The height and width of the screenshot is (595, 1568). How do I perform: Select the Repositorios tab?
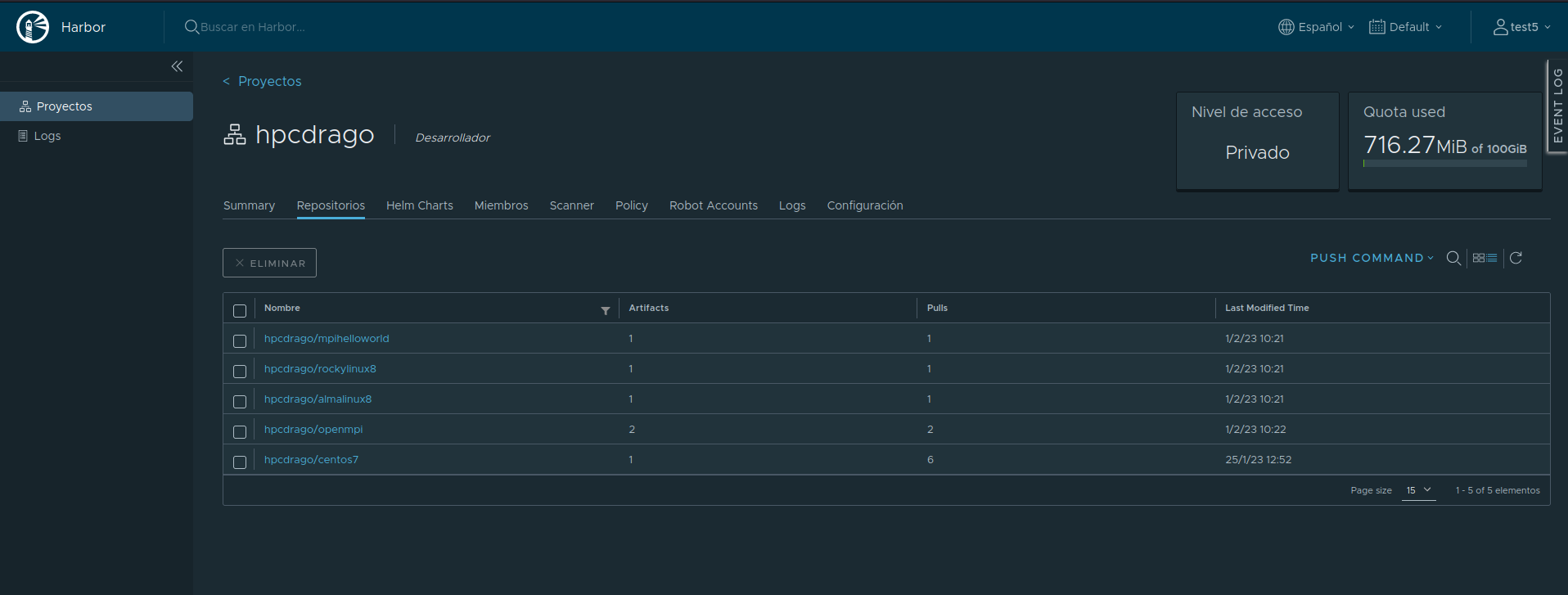click(x=331, y=205)
